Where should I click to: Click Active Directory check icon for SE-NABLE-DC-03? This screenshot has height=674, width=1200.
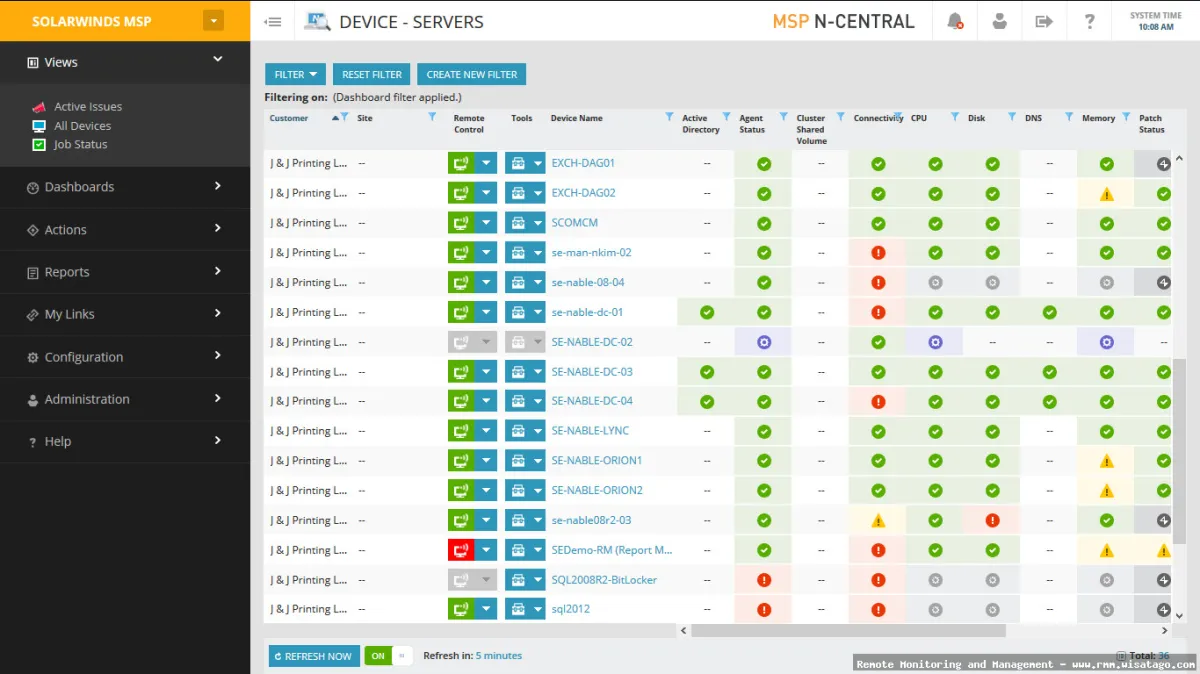click(707, 372)
